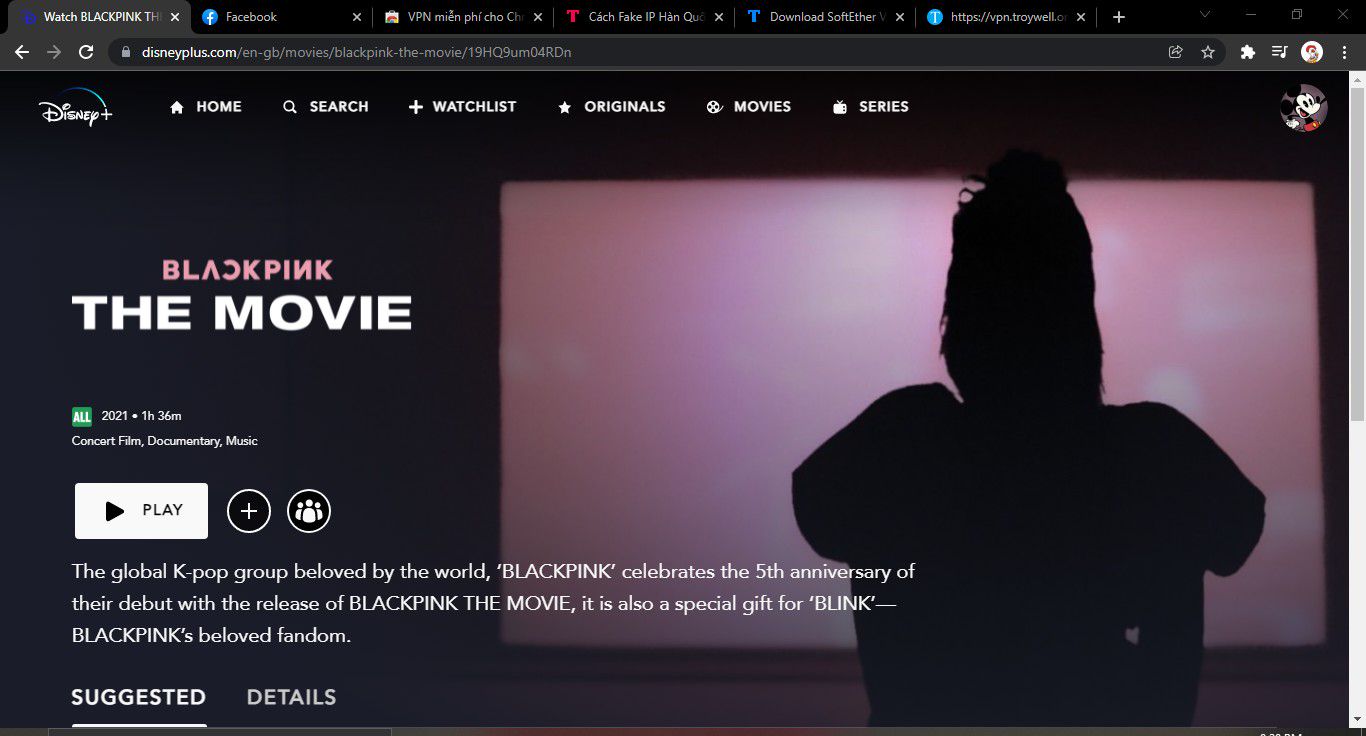Reload the current page

(86, 52)
